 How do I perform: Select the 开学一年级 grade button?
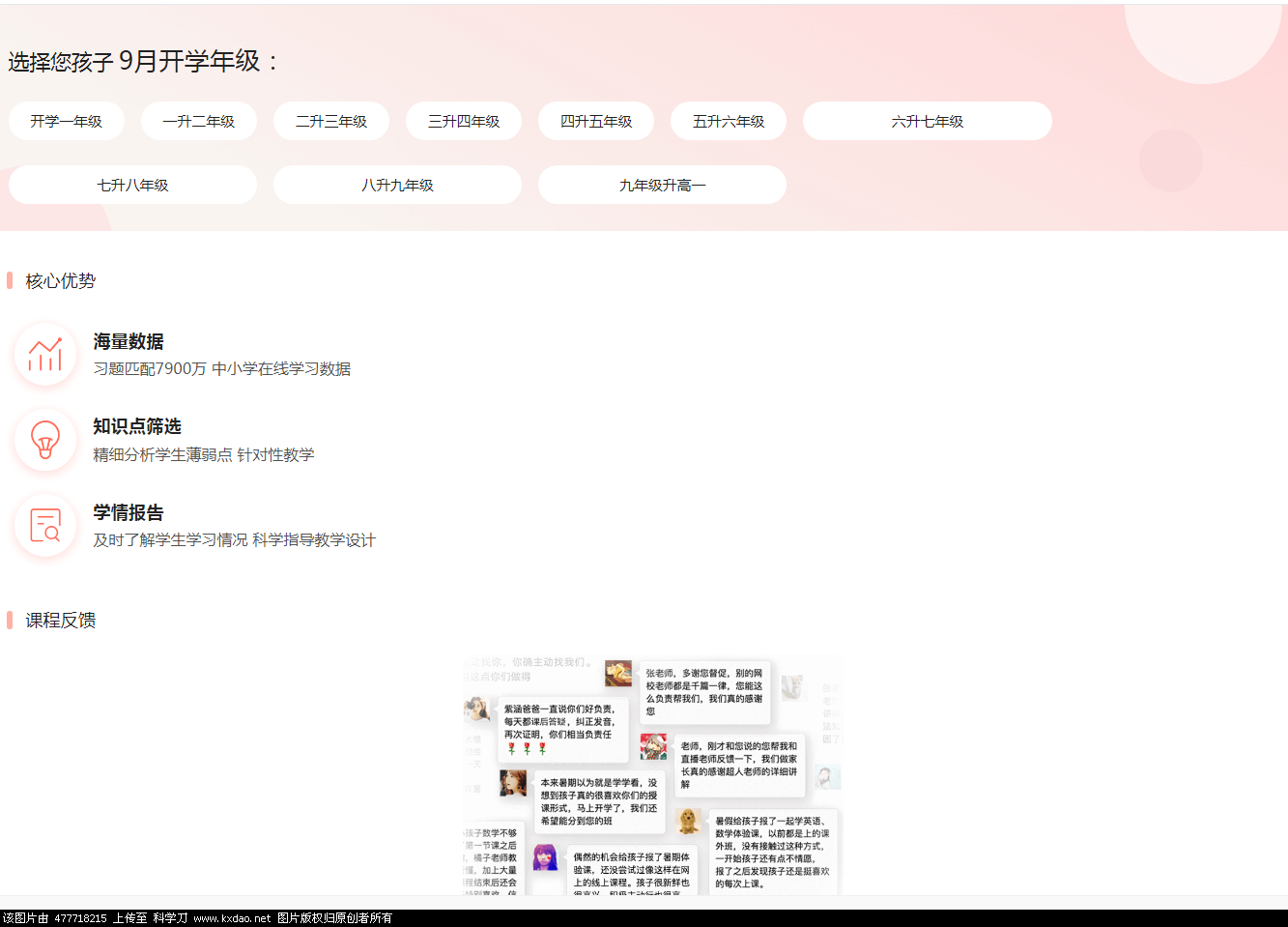click(66, 120)
